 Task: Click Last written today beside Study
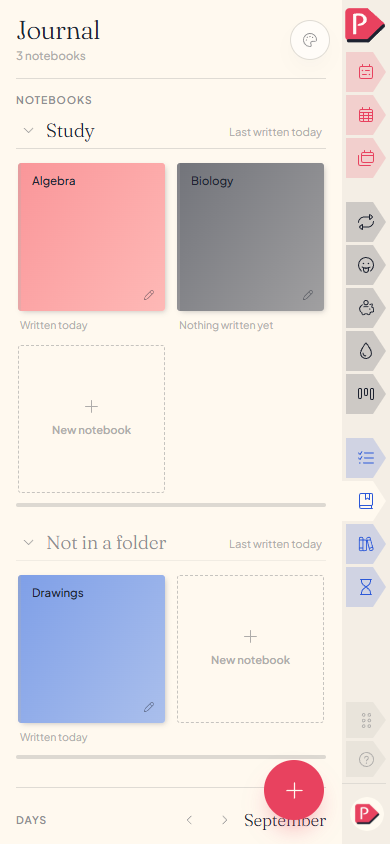(x=275, y=132)
